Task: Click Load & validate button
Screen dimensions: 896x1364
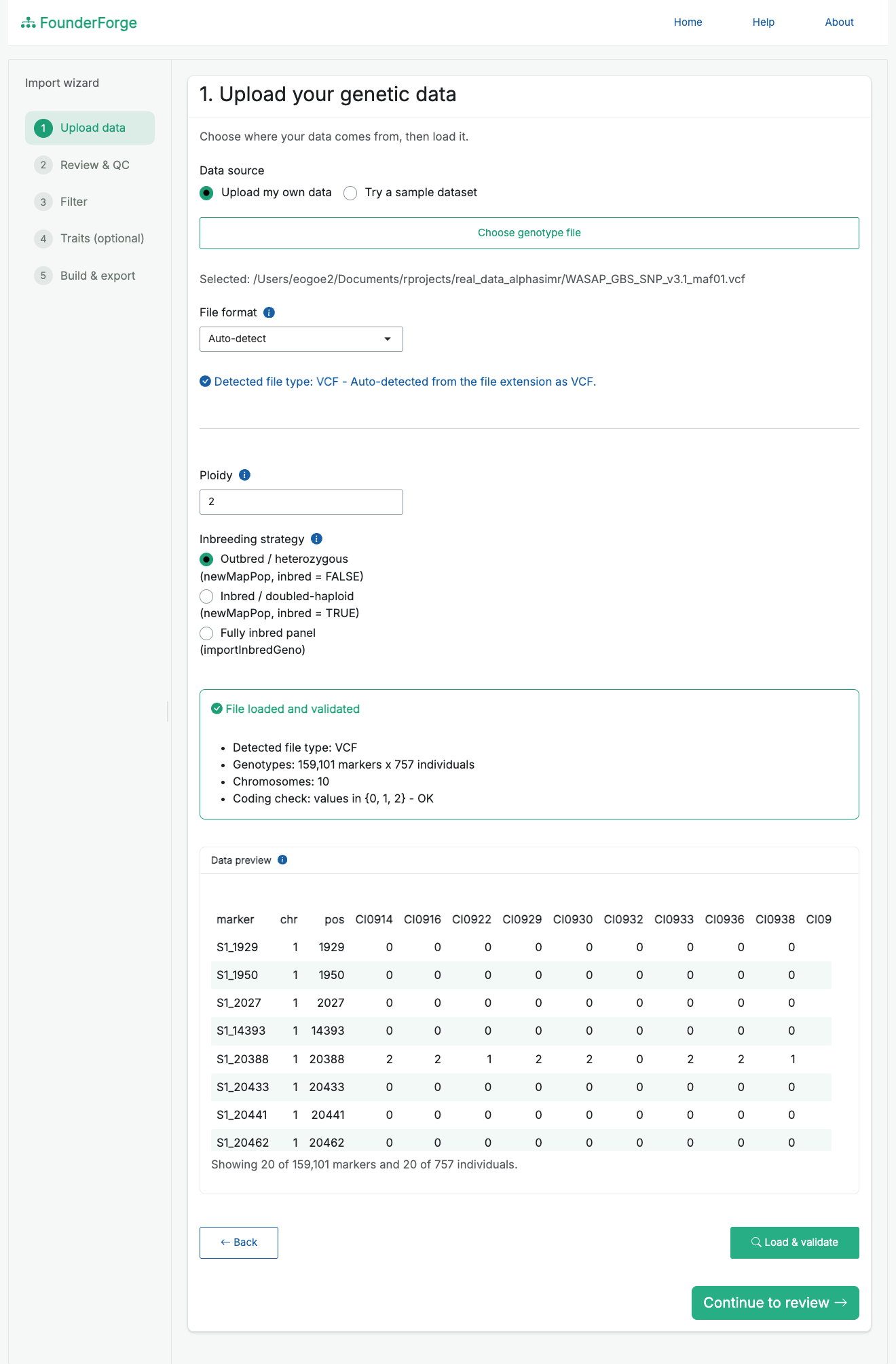Action: pyautogui.click(x=795, y=1242)
